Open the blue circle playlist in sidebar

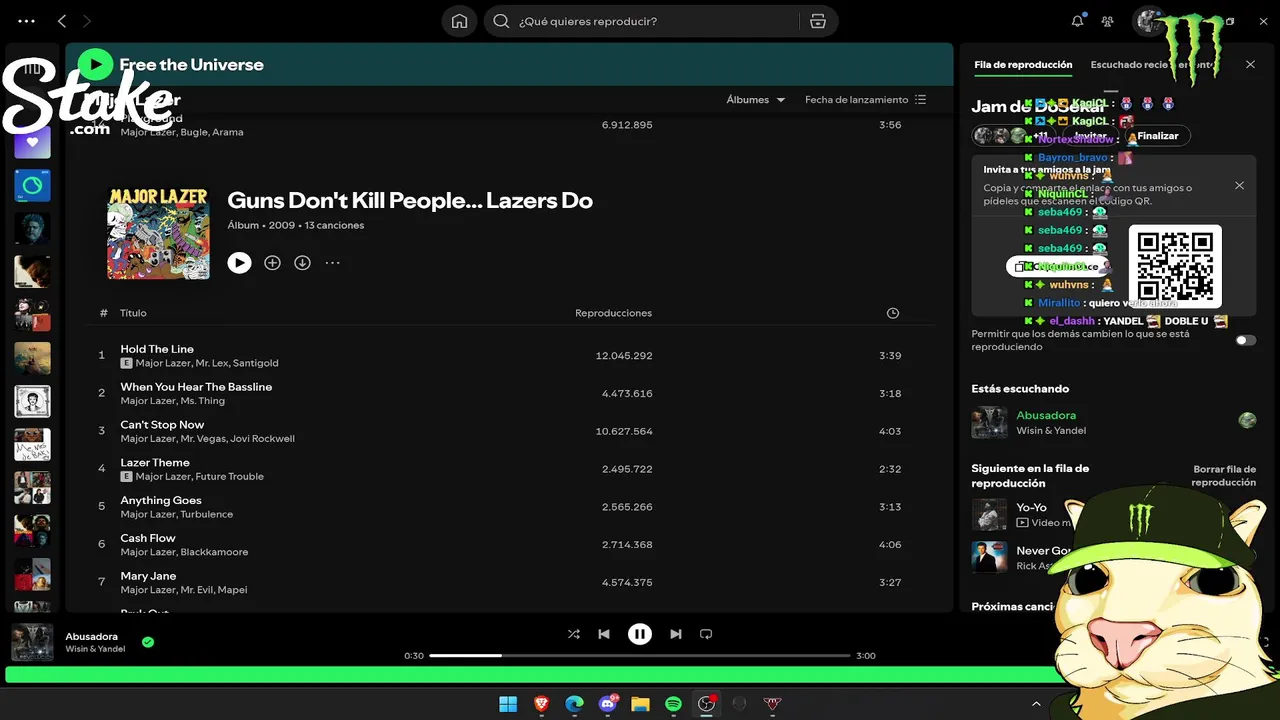(x=32, y=185)
